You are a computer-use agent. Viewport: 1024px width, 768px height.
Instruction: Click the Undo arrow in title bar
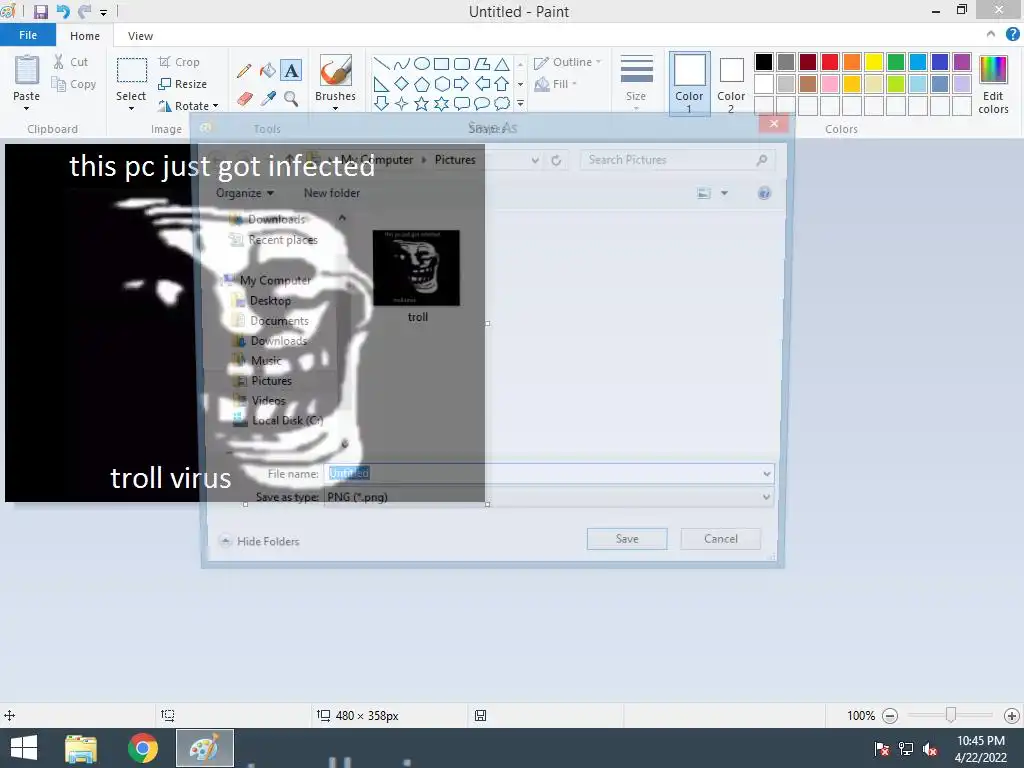pyautogui.click(x=63, y=12)
